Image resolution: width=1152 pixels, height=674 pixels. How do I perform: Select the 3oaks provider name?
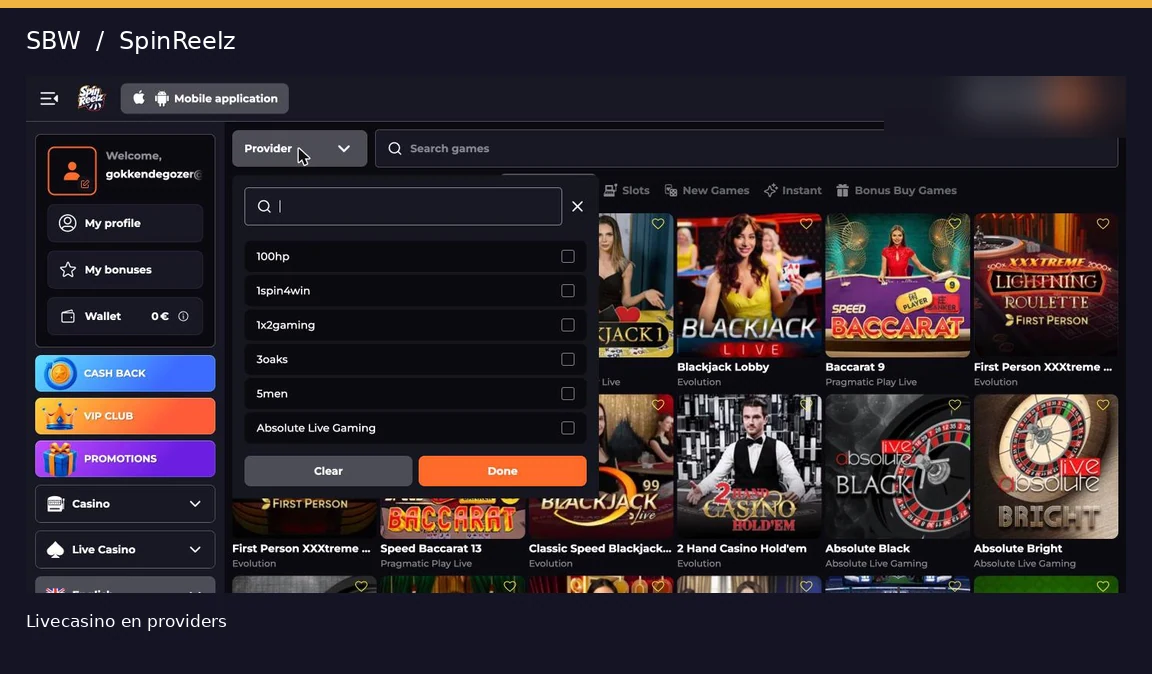click(272, 359)
